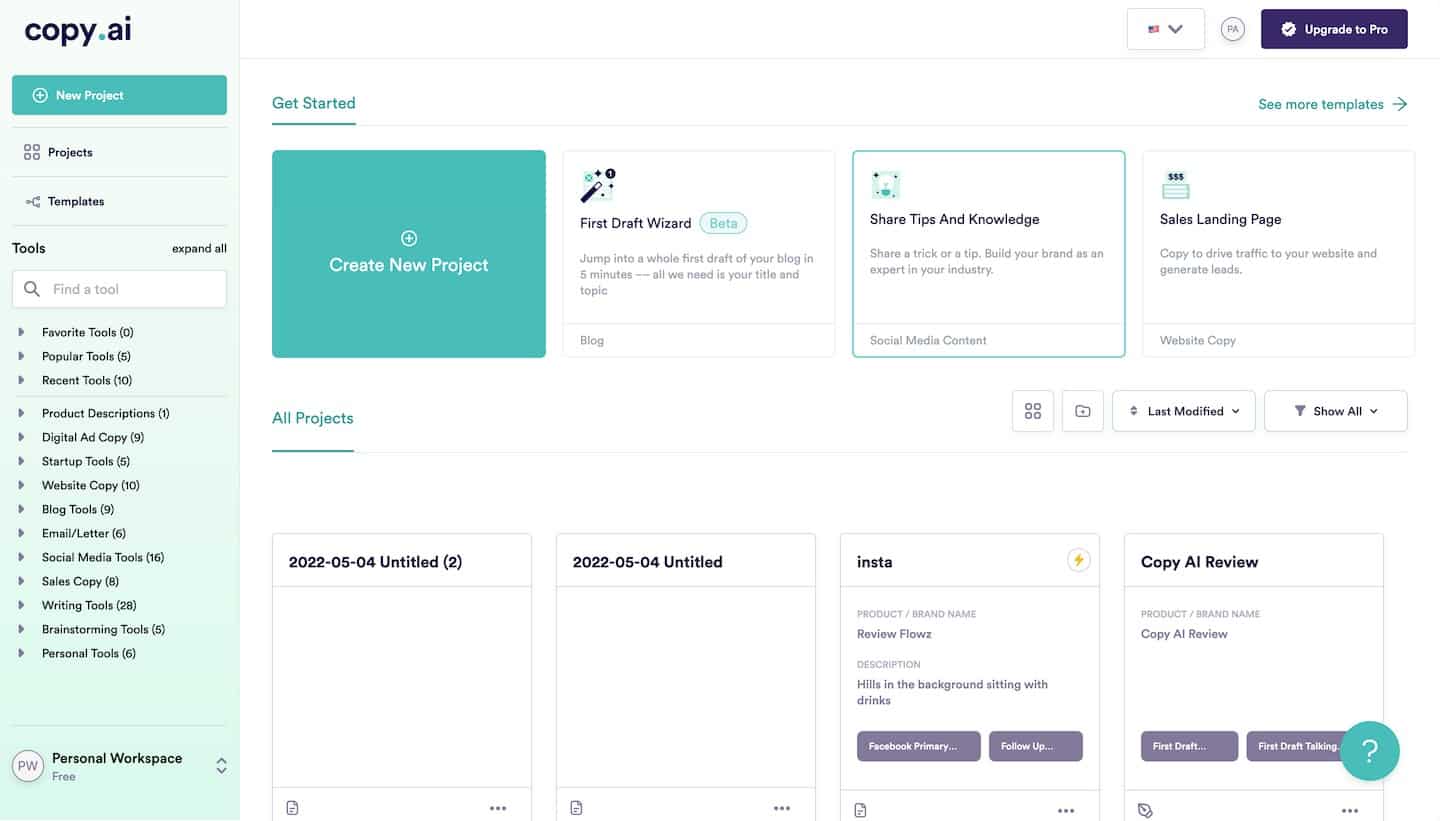
Task: Open the Last Modified sort dropdown
Action: click(x=1183, y=410)
